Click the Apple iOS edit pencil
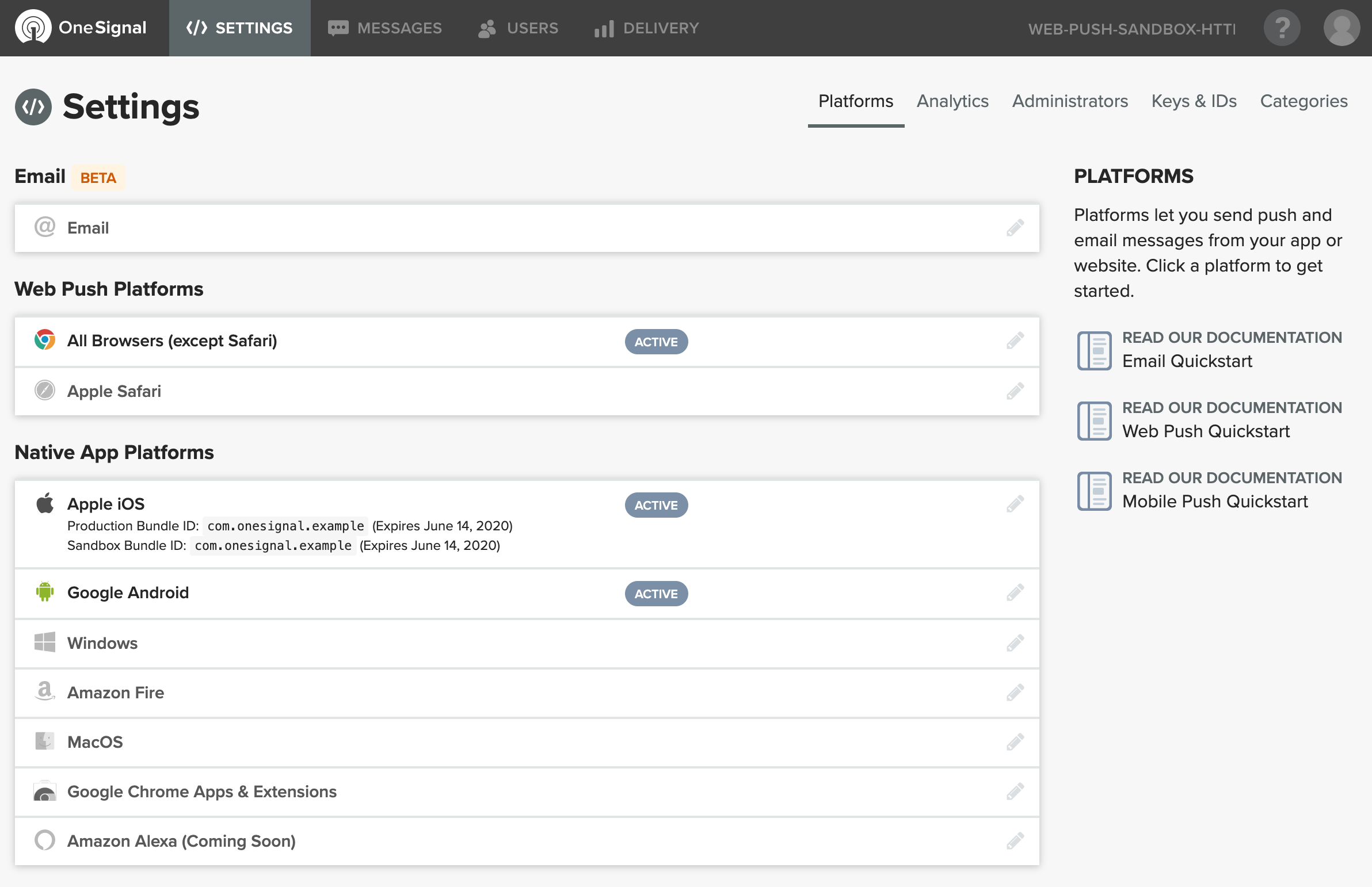Viewport: 1372px width, 887px height. pyautogui.click(x=1015, y=504)
